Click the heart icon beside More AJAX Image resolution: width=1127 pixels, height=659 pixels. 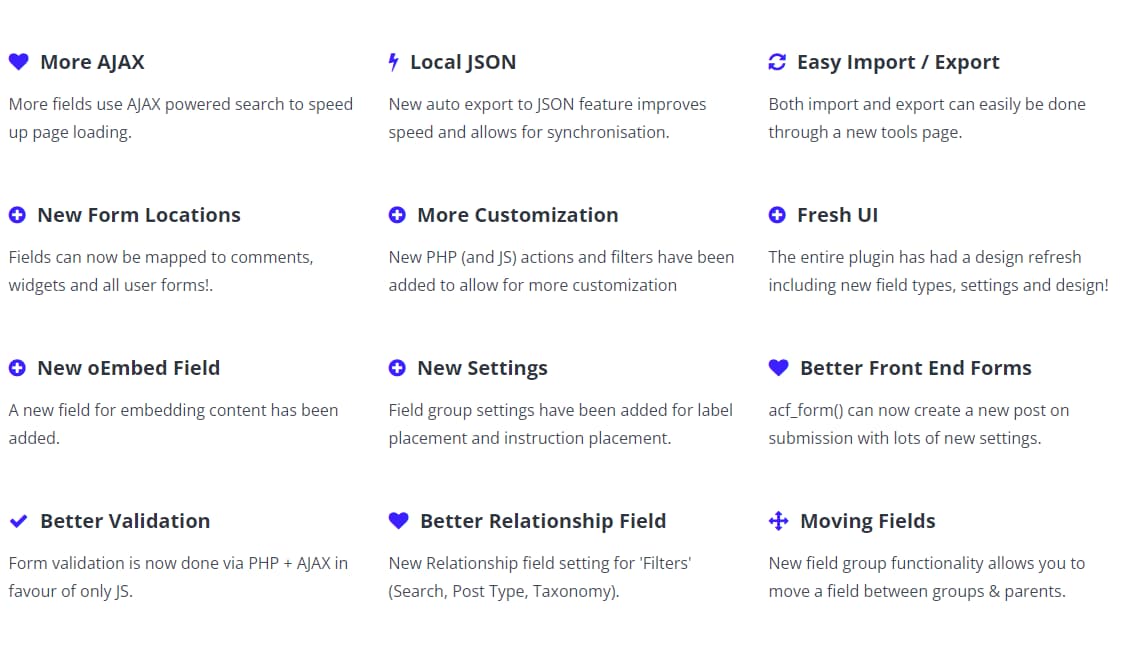click(18, 62)
